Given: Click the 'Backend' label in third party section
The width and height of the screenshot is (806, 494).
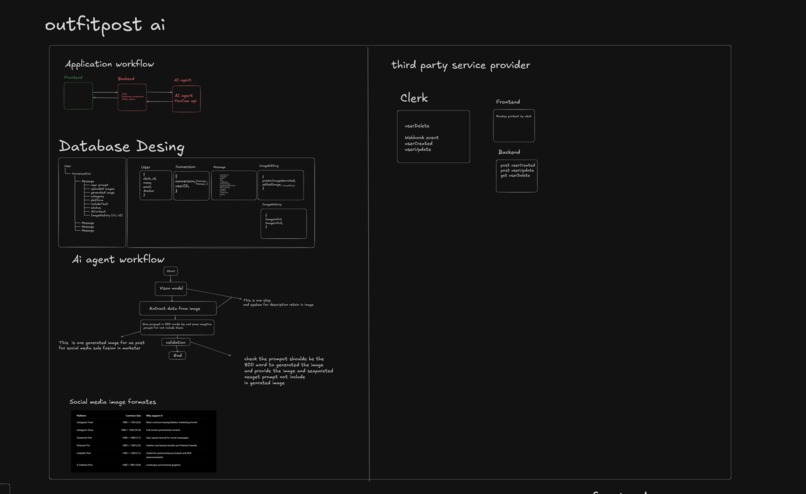Looking at the screenshot, I should click(x=509, y=152).
